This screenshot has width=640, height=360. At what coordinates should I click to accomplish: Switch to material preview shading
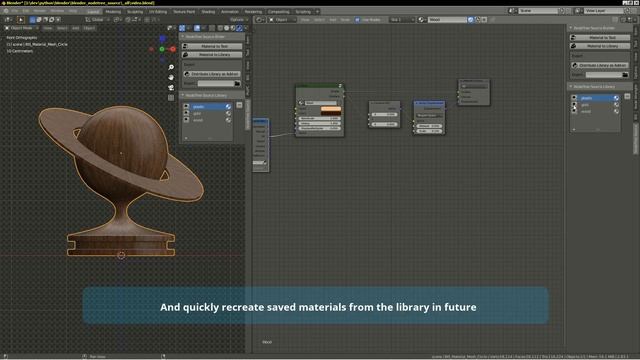[x=233, y=28]
